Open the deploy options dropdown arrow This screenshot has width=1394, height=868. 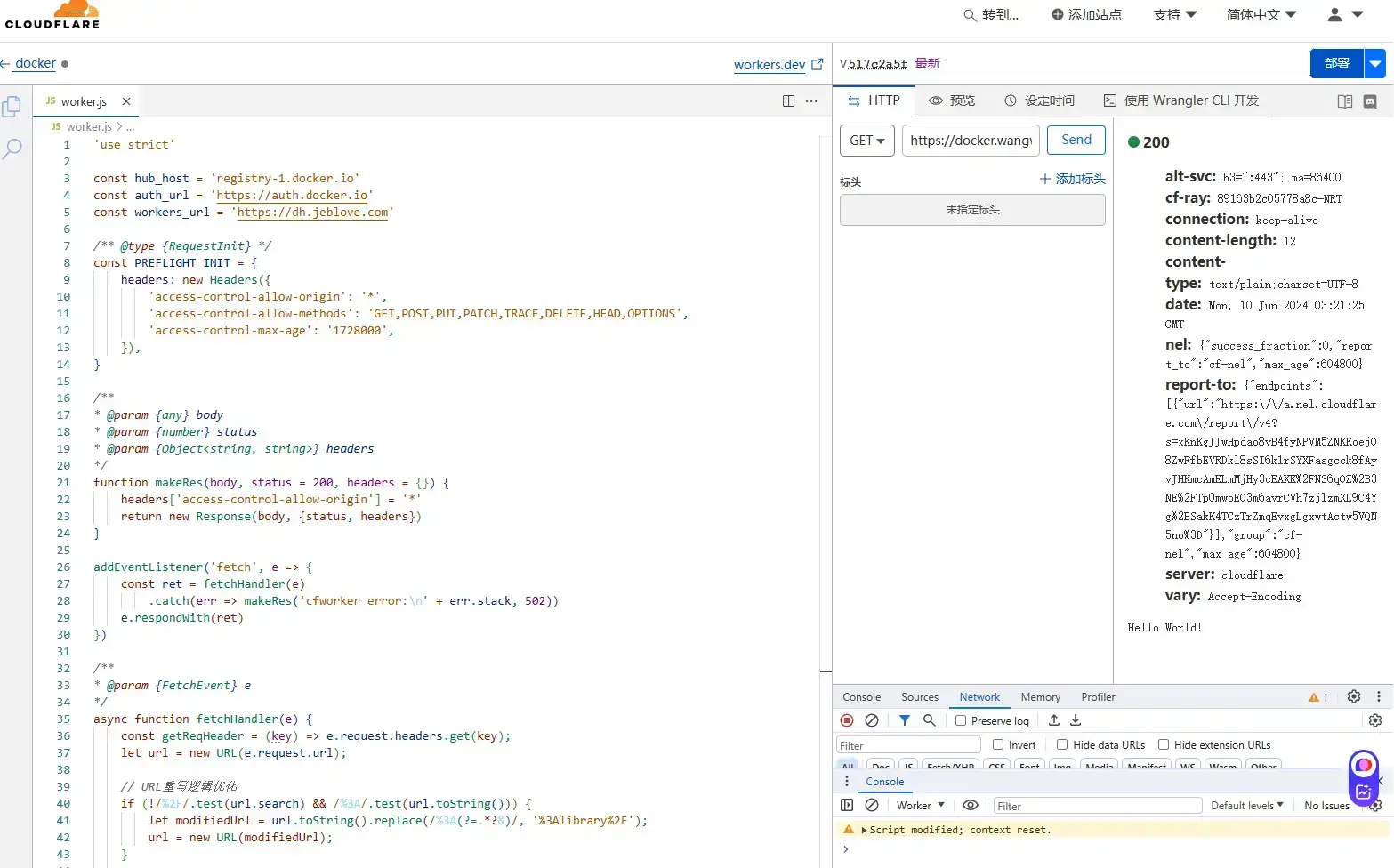(1376, 64)
